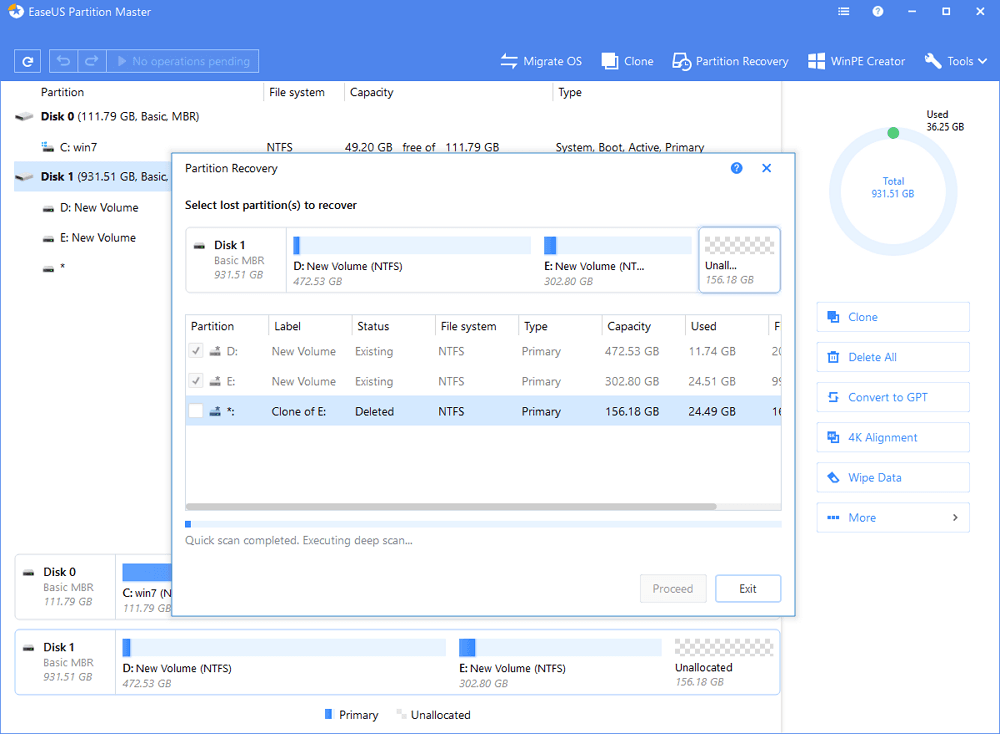Check the deleted Clone of E: partition

pyautogui.click(x=196, y=411)
